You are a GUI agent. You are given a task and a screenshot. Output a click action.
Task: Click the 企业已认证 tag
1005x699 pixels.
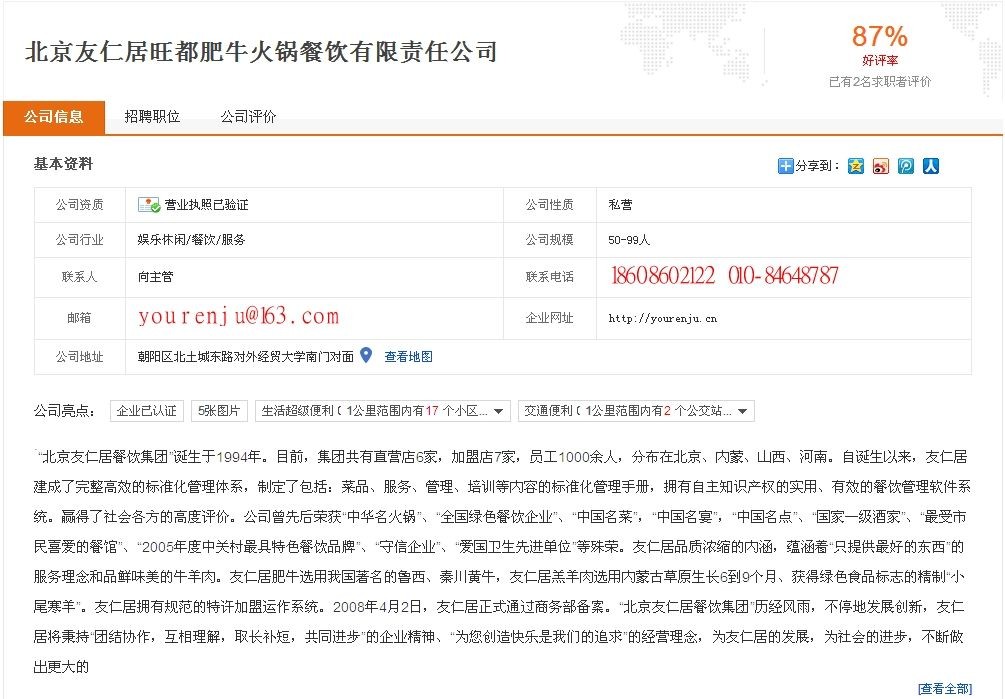point(147,411)
